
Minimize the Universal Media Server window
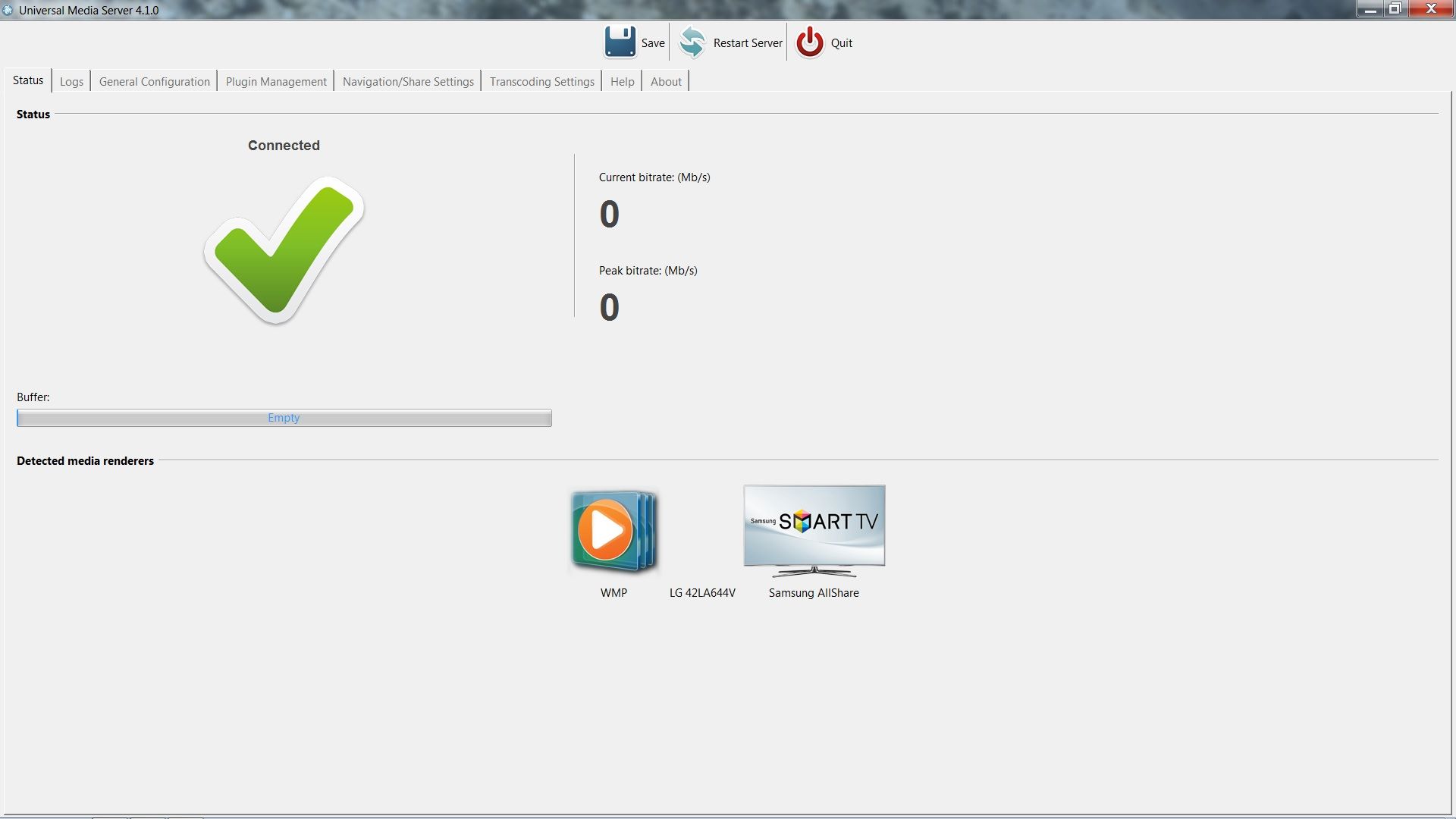coord(1370,9)
